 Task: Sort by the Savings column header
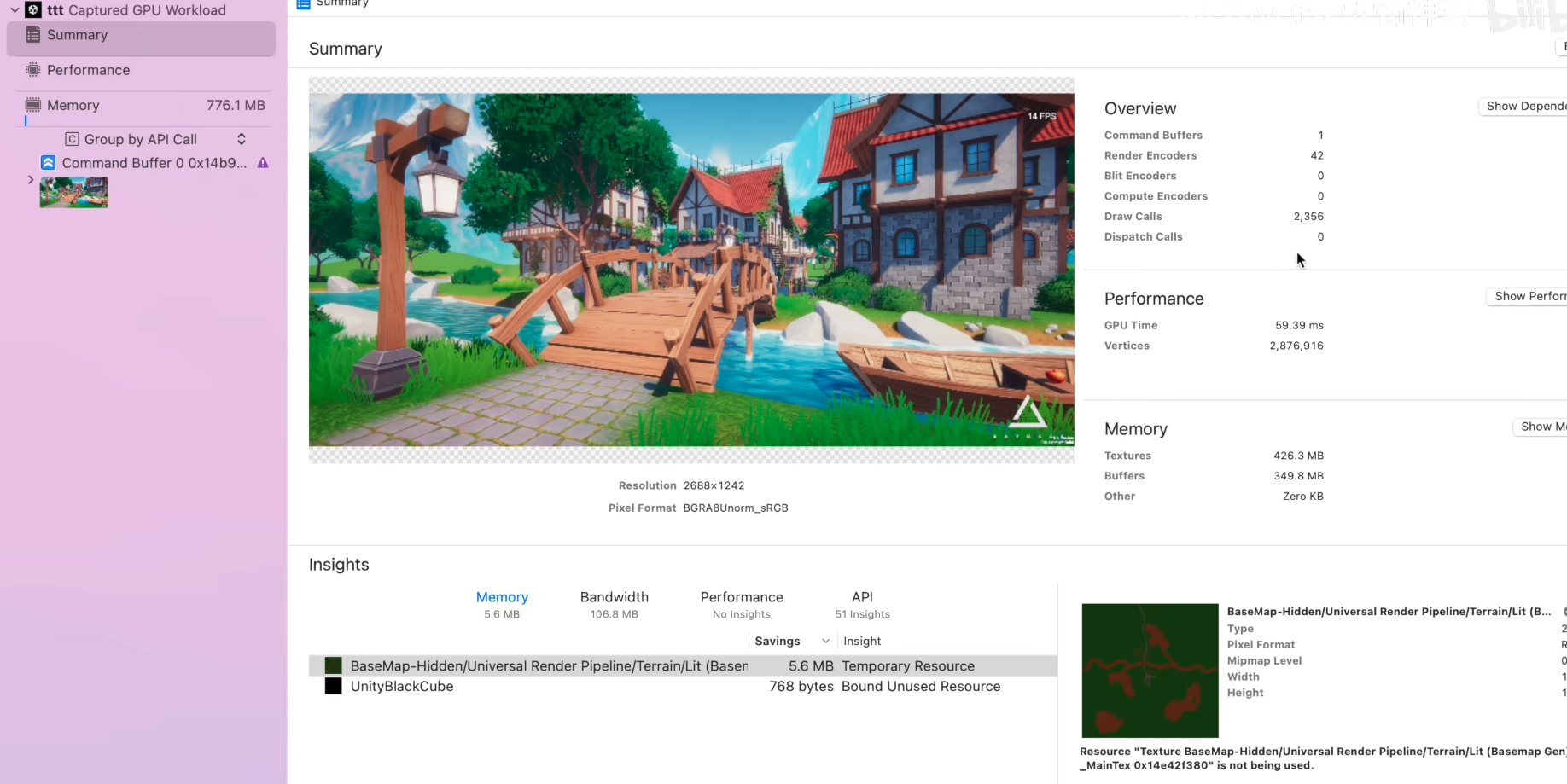click(x=791, y=642)
